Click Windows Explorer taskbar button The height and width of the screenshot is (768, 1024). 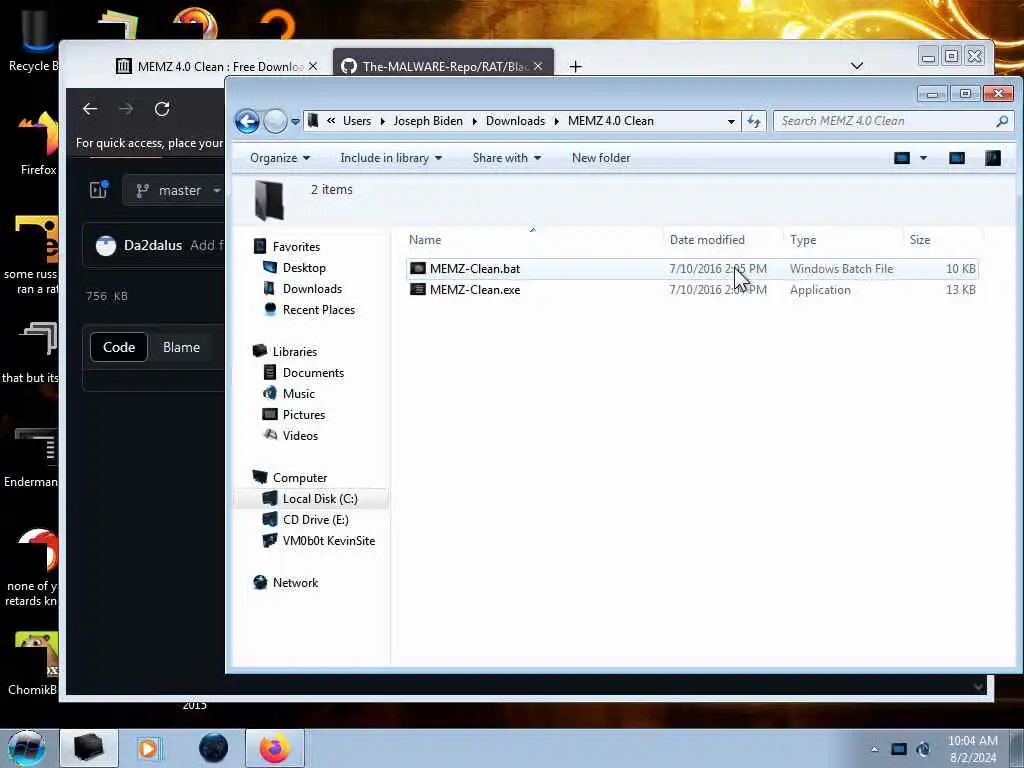(x=89, y=748)
